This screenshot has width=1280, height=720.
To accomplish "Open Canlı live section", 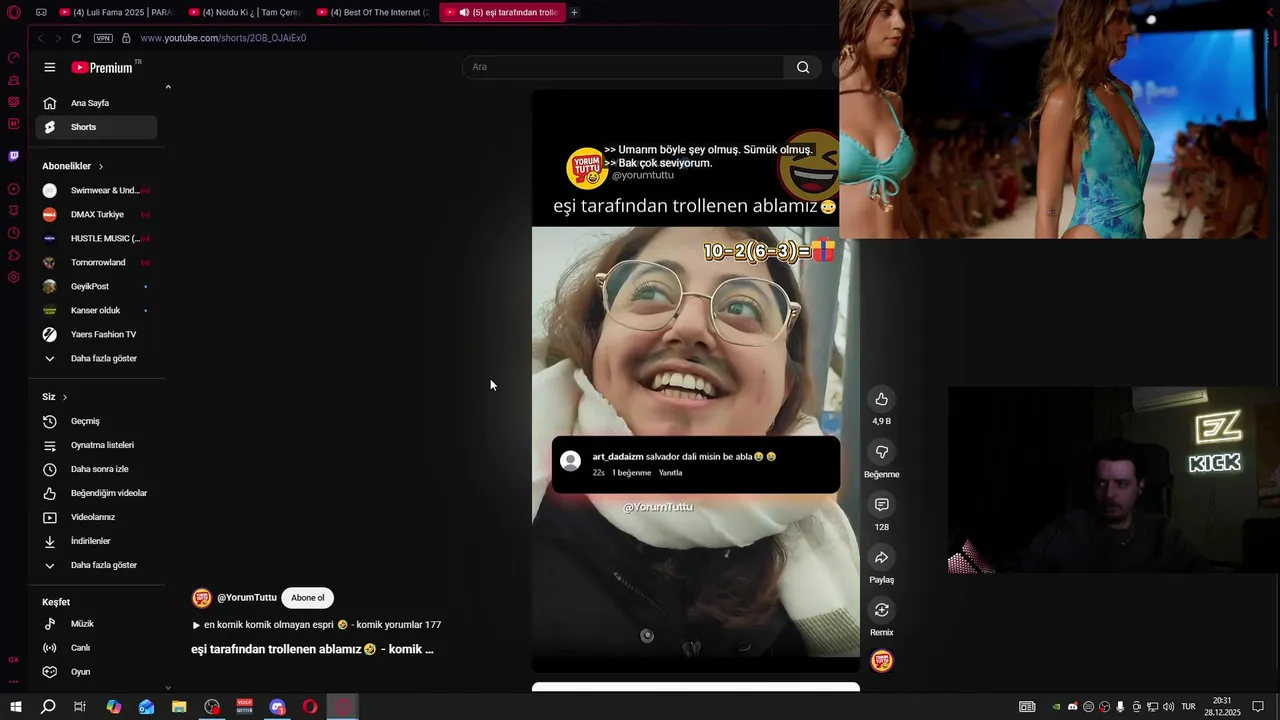I will coord(96,648).
